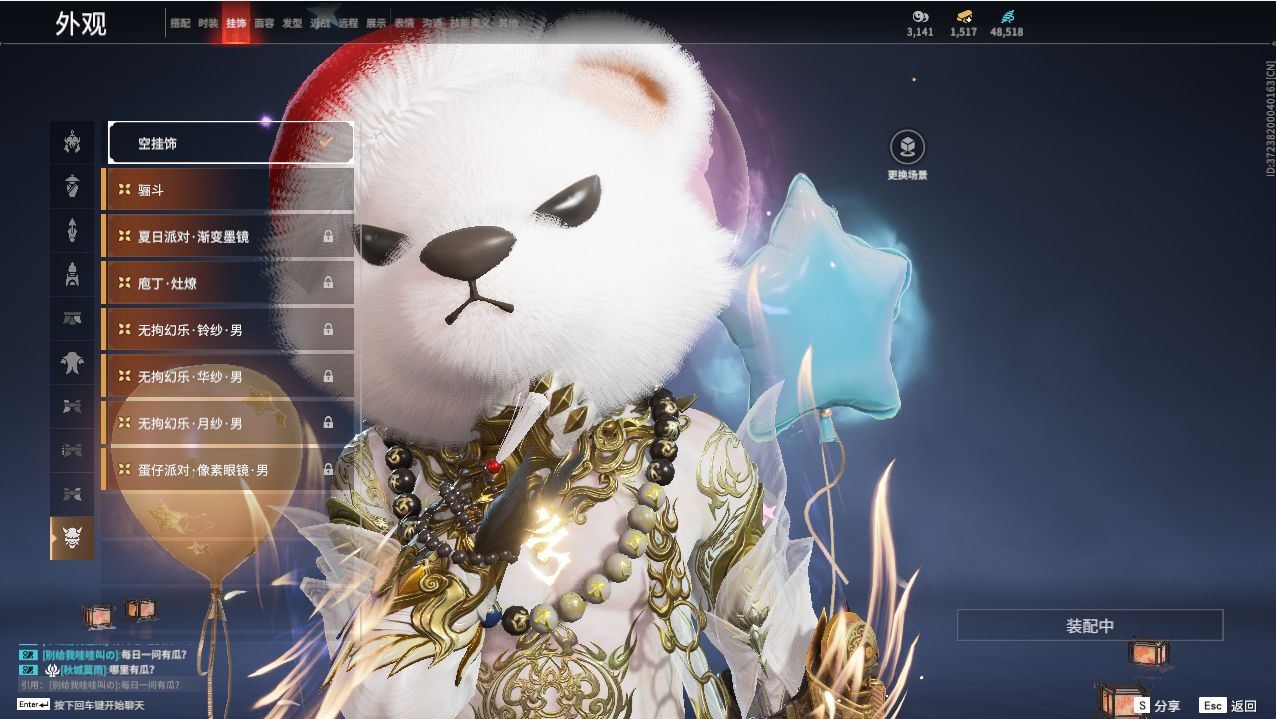Click the silver coin currency icon
Screen dimensions: 1276x719
920,16
